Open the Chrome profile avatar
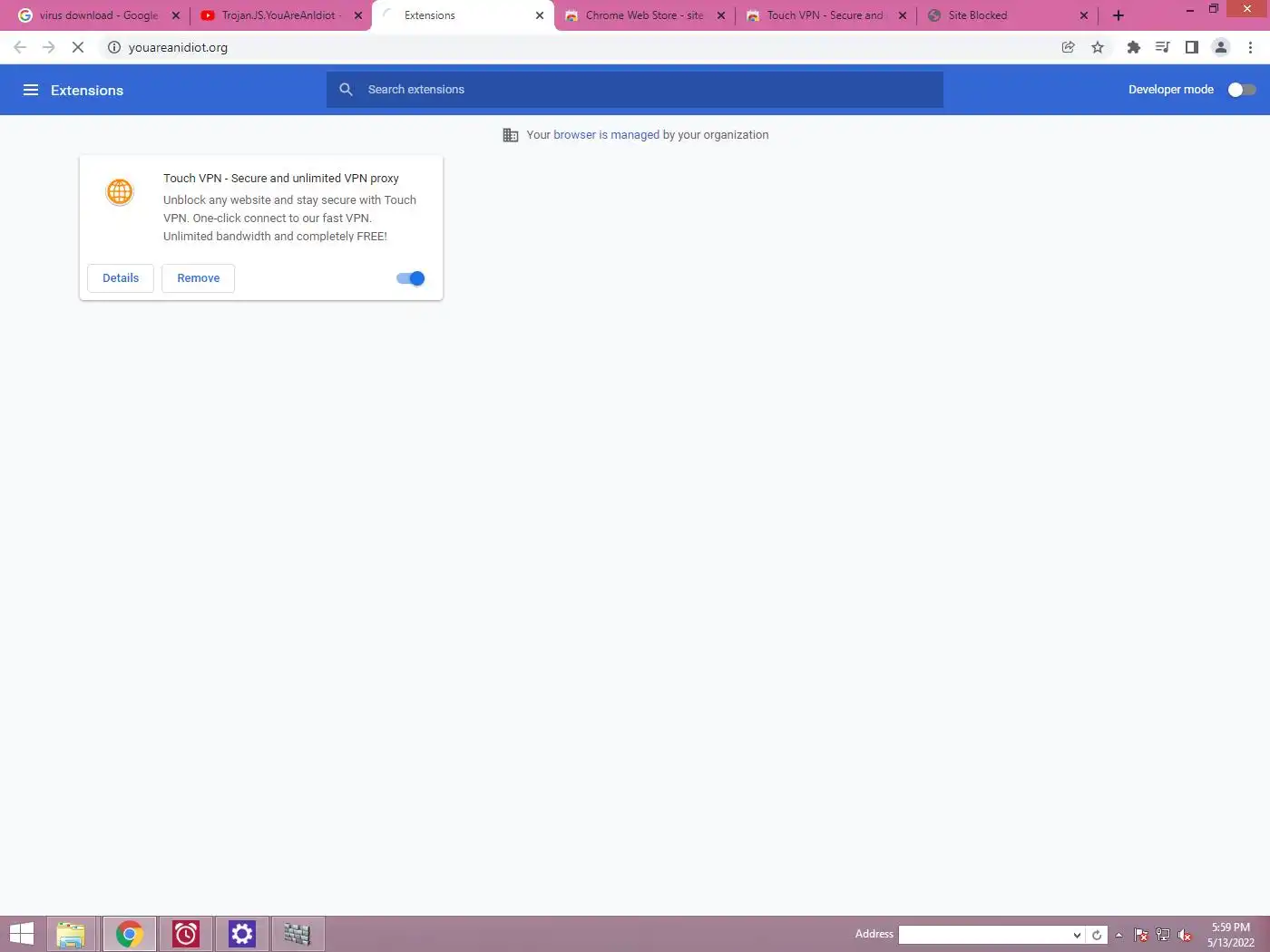1270x952 pixels. click(1221, 47)
